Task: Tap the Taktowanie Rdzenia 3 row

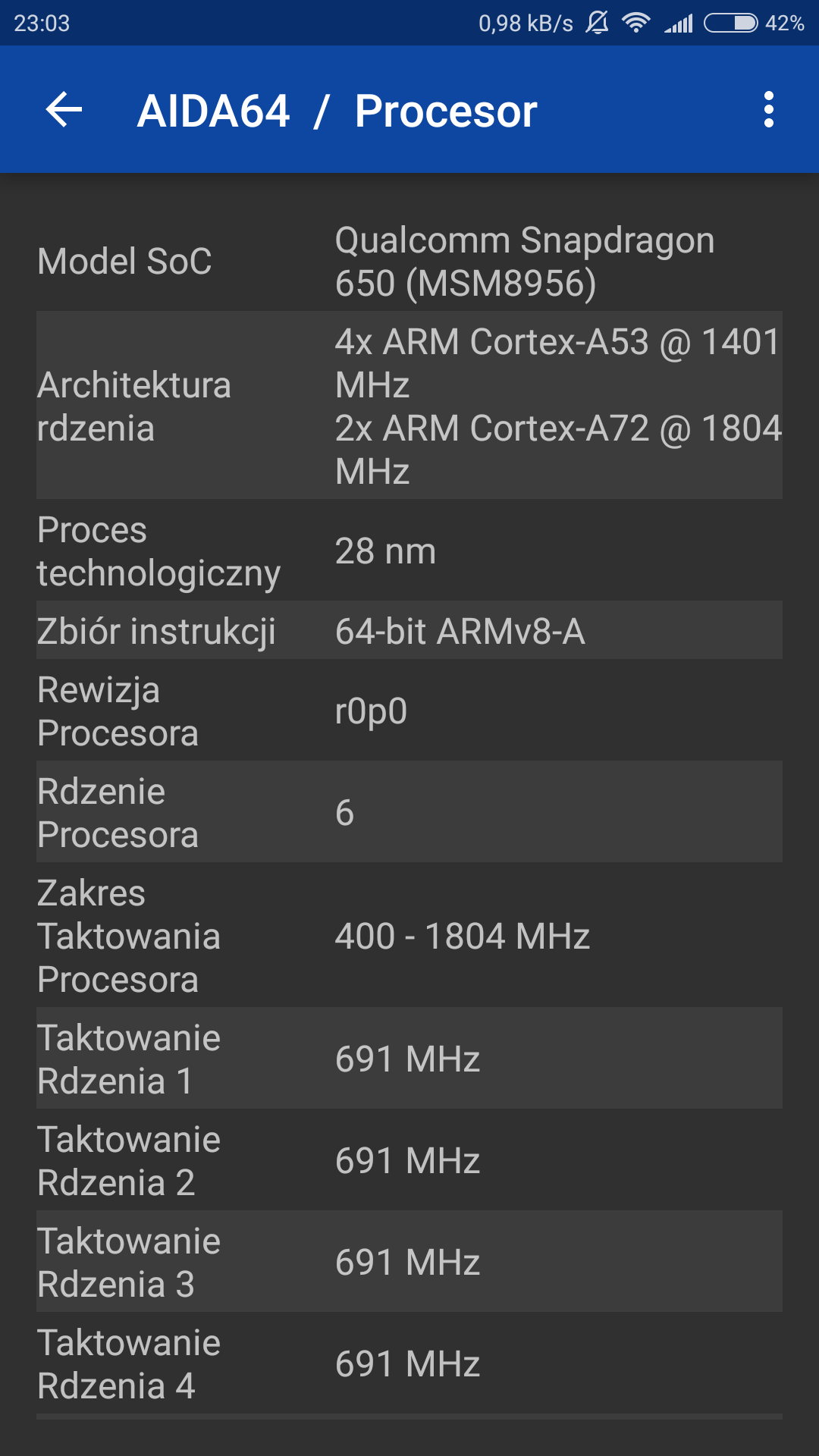Action: (x=409, y=1262)
